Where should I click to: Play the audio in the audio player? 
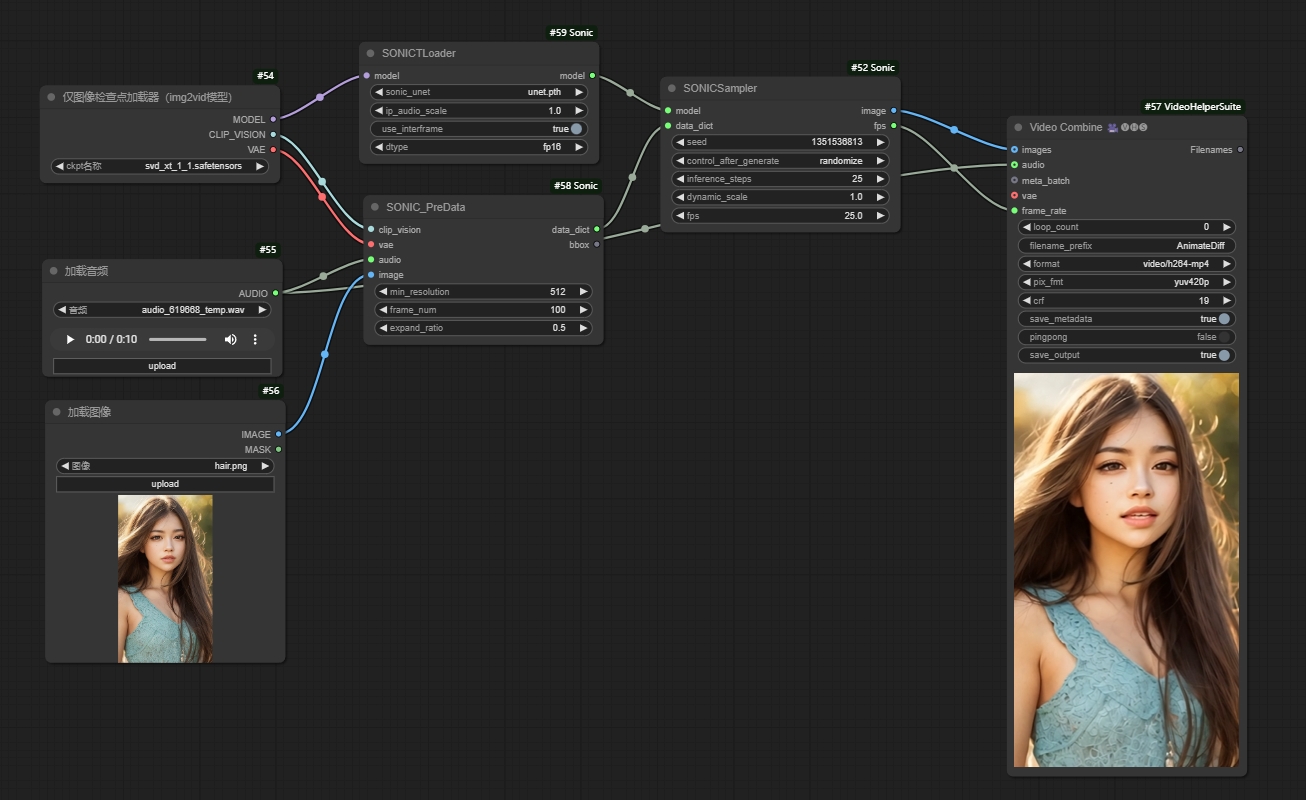click(x=70, y=340)
